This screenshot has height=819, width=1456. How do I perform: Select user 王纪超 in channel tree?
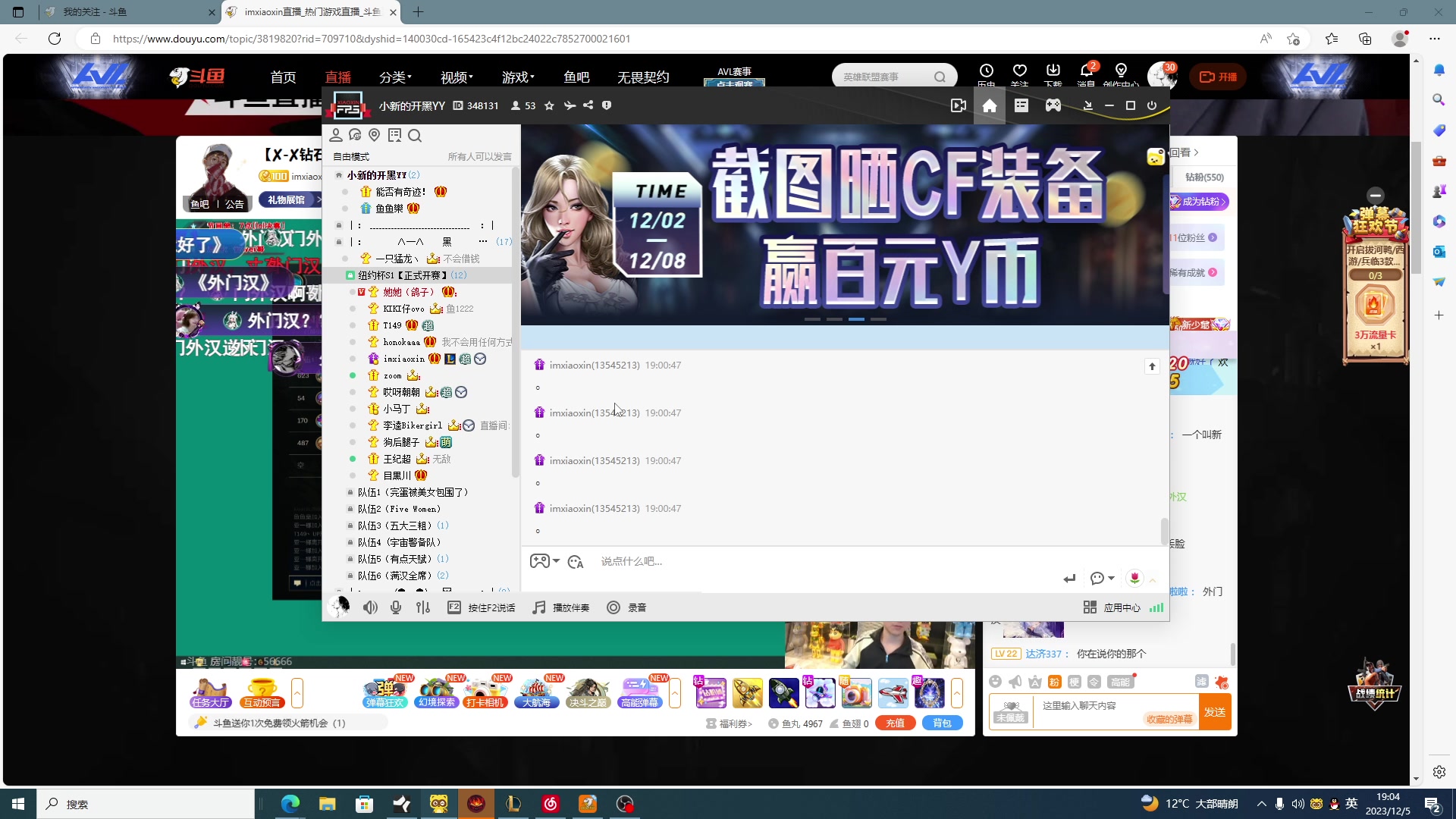(x=397, y=459)
